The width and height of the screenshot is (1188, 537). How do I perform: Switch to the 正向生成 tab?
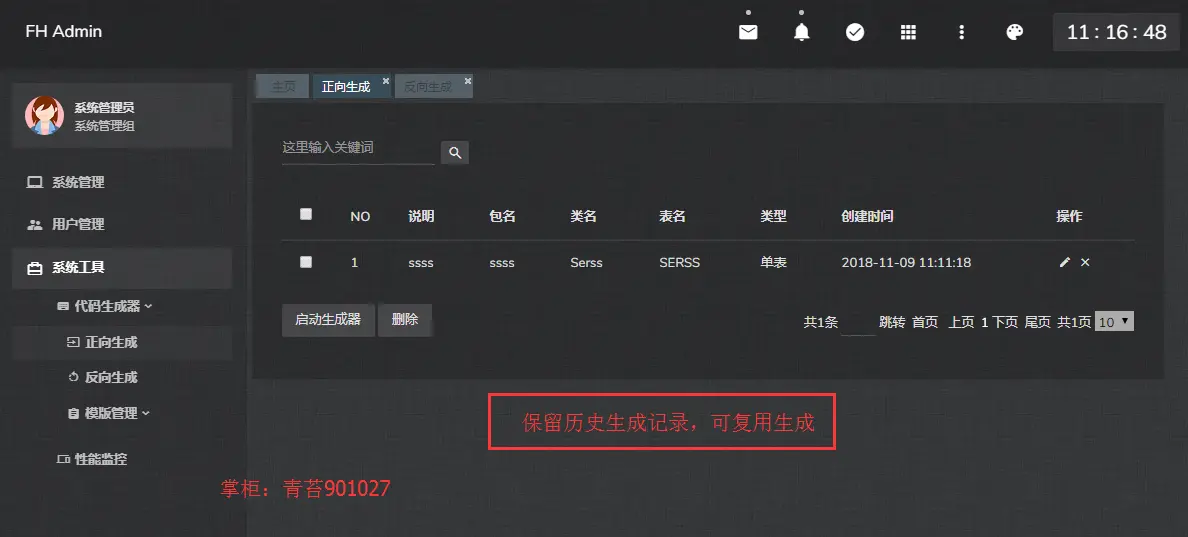pyautogui.click(x=346, y=86)
